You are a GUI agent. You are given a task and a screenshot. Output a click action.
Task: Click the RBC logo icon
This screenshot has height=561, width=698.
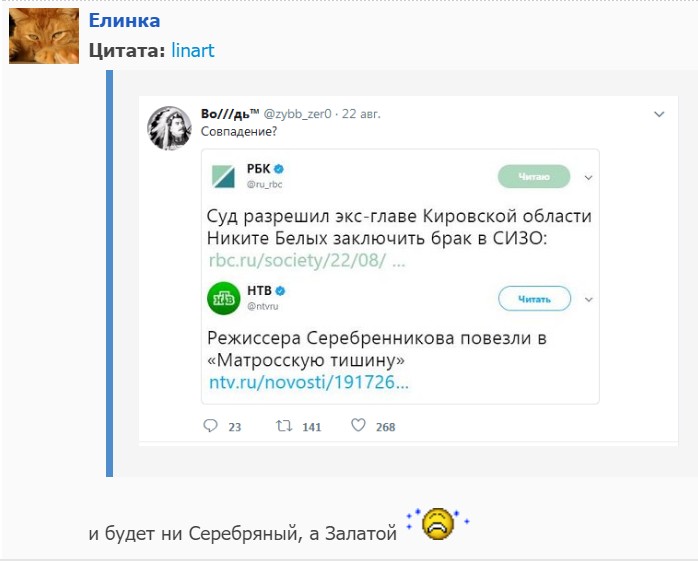[222, 176]
